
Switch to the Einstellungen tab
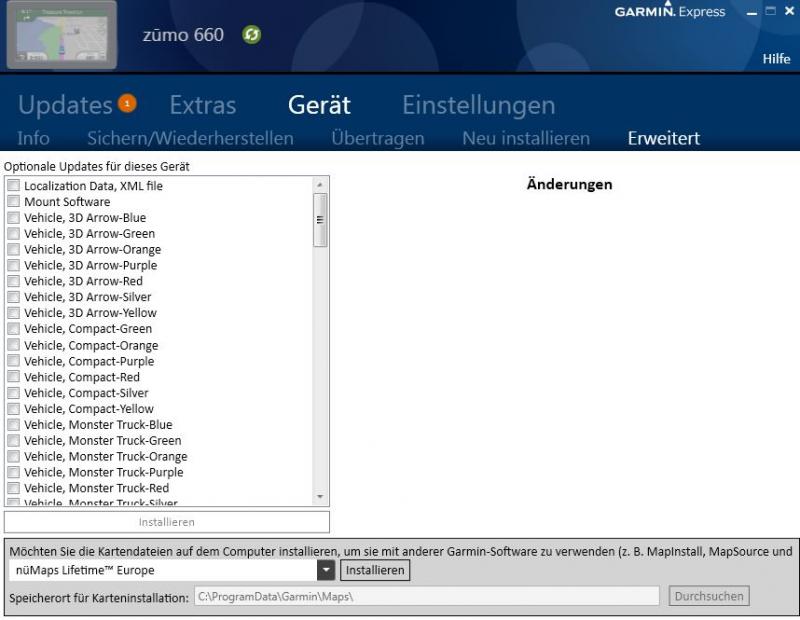[x=478, y=105]
